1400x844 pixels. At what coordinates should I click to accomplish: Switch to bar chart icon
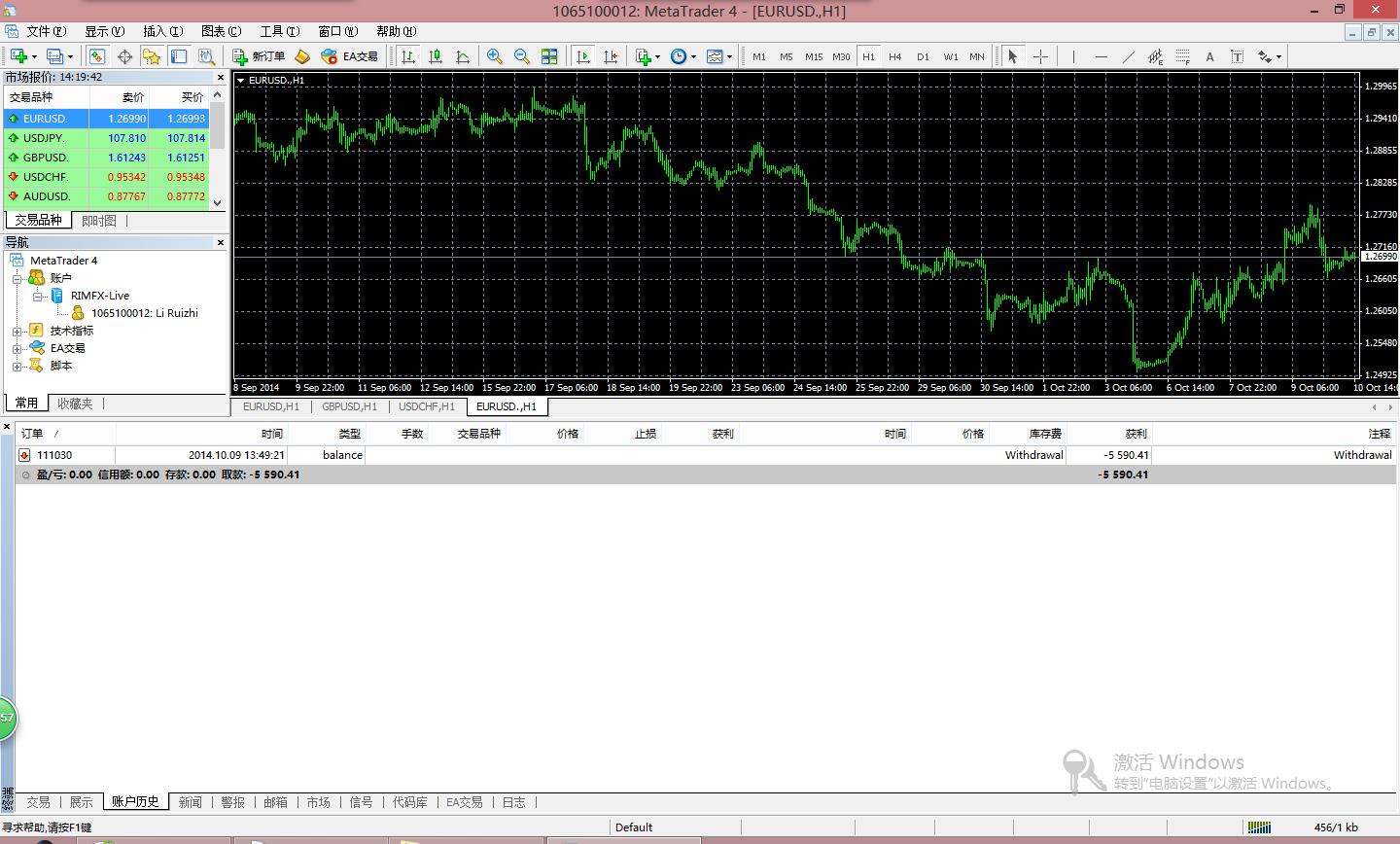(x=408, y=56)
